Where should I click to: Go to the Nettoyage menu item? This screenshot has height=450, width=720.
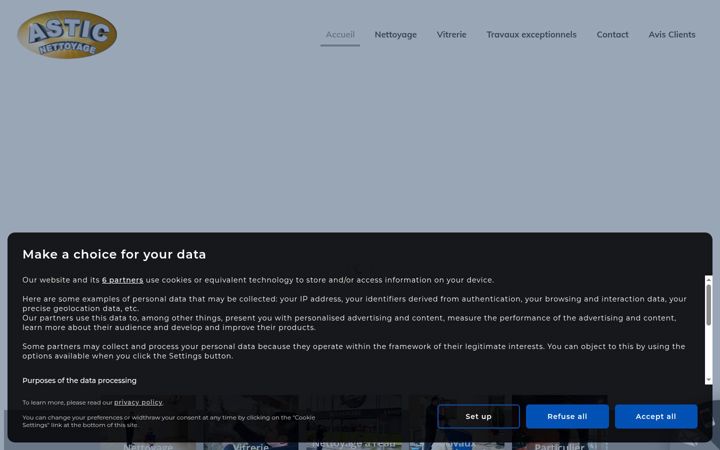tap(395, 34)
